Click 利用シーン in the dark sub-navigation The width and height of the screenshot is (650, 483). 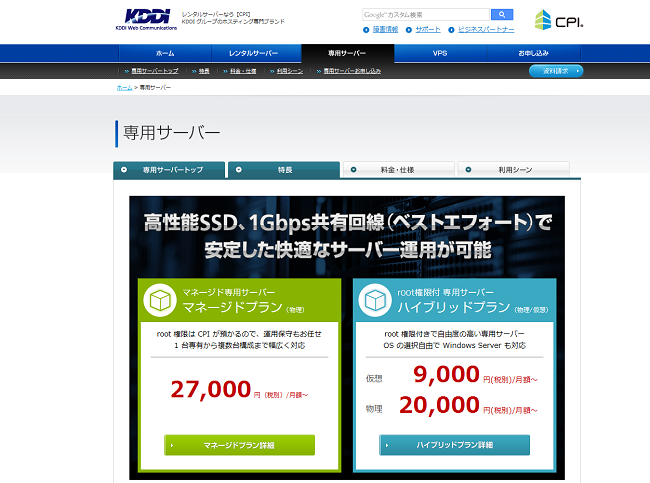[x=290, y=71]
